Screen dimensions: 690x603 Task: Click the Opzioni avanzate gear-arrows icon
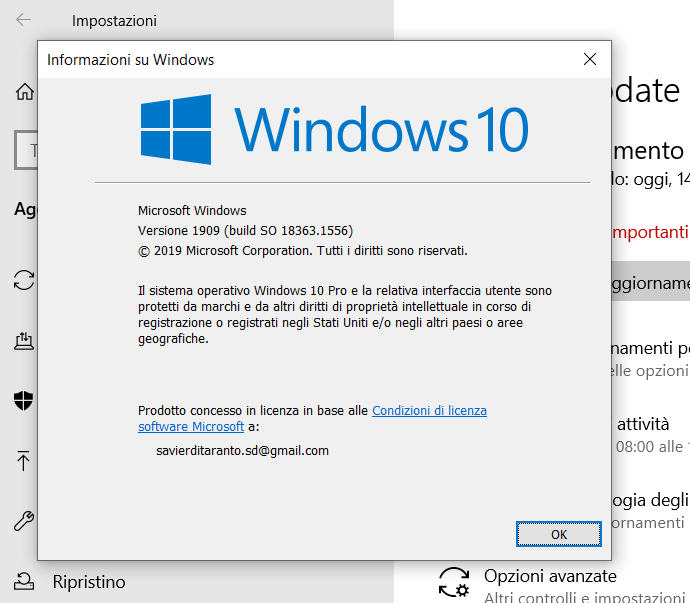point(454,582)
